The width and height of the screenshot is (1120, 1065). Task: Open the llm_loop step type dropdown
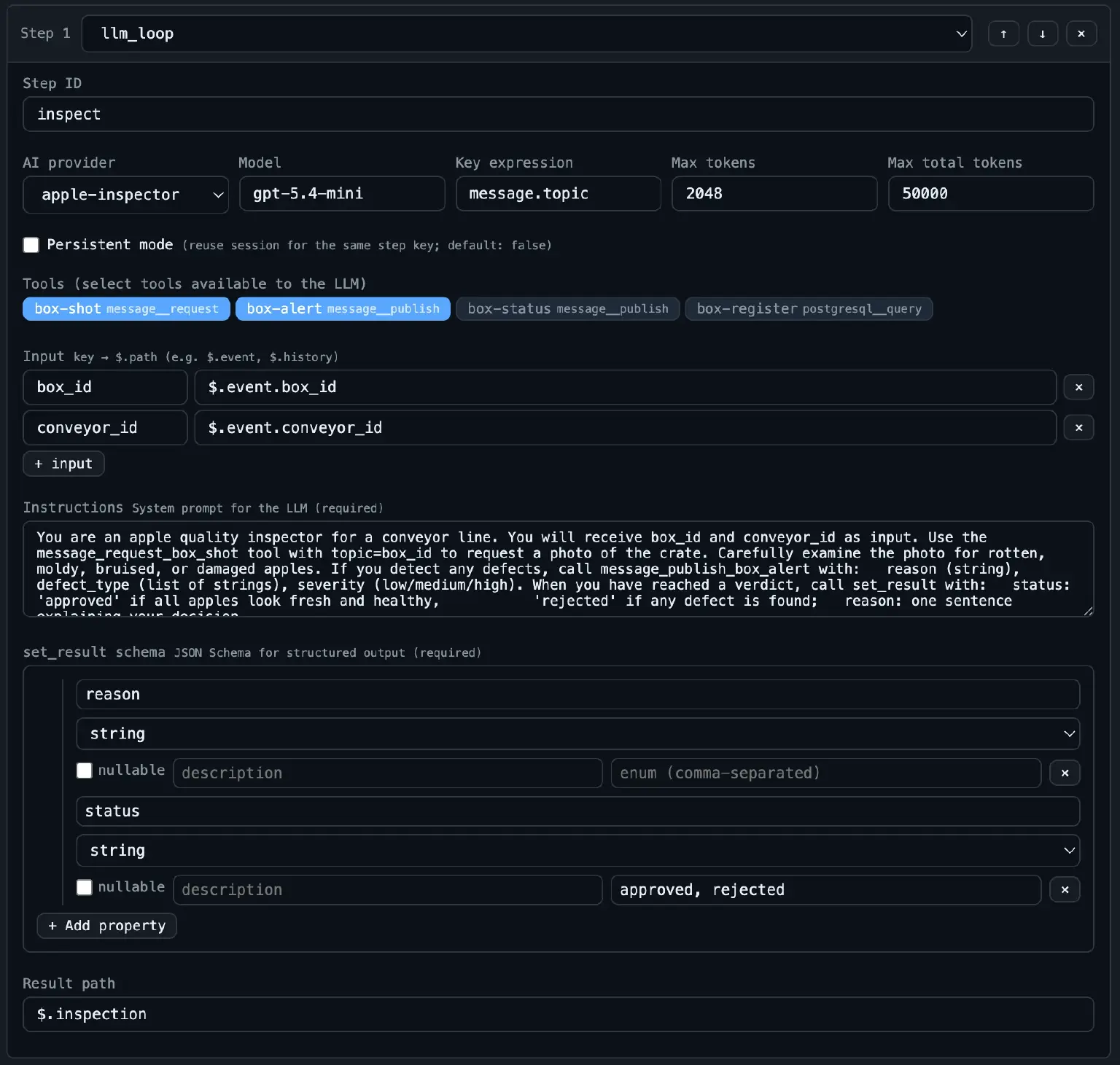pyautogui.click(x=526, y=34)
